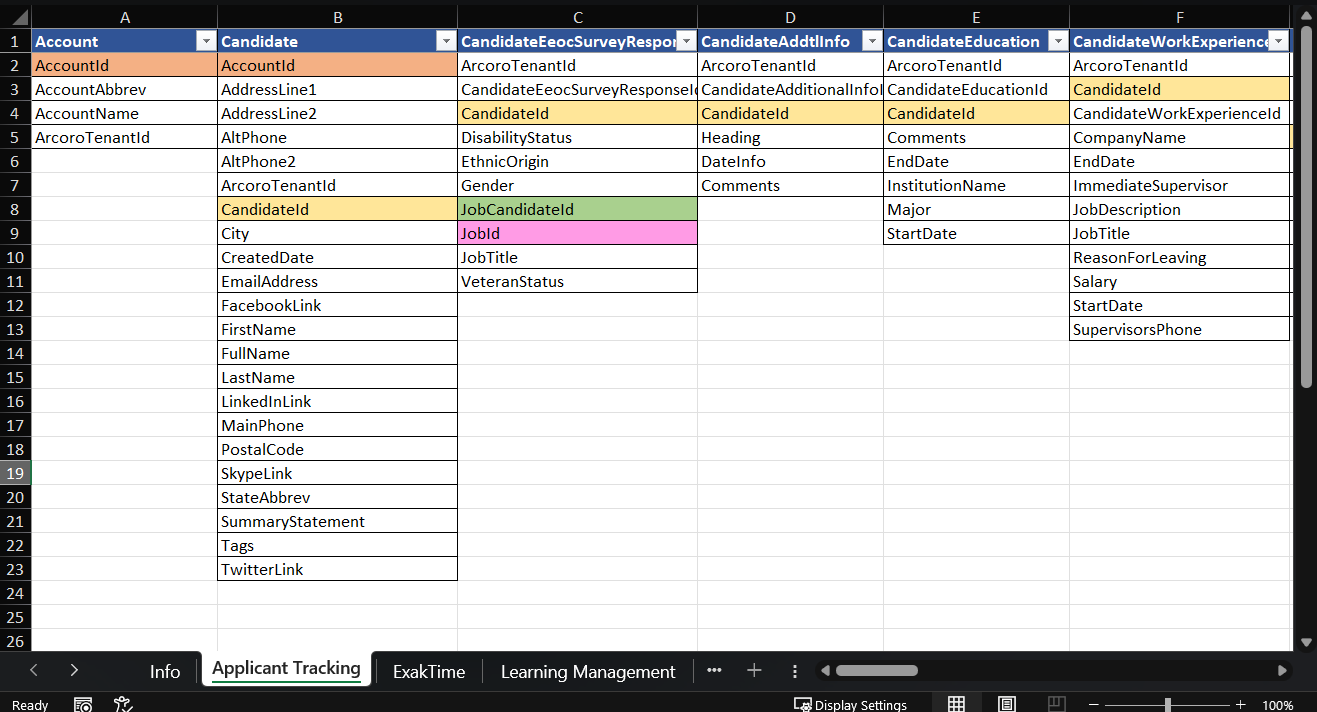Select the AccountName cell
Screen dimensions: 1317x712
[124, 113]
